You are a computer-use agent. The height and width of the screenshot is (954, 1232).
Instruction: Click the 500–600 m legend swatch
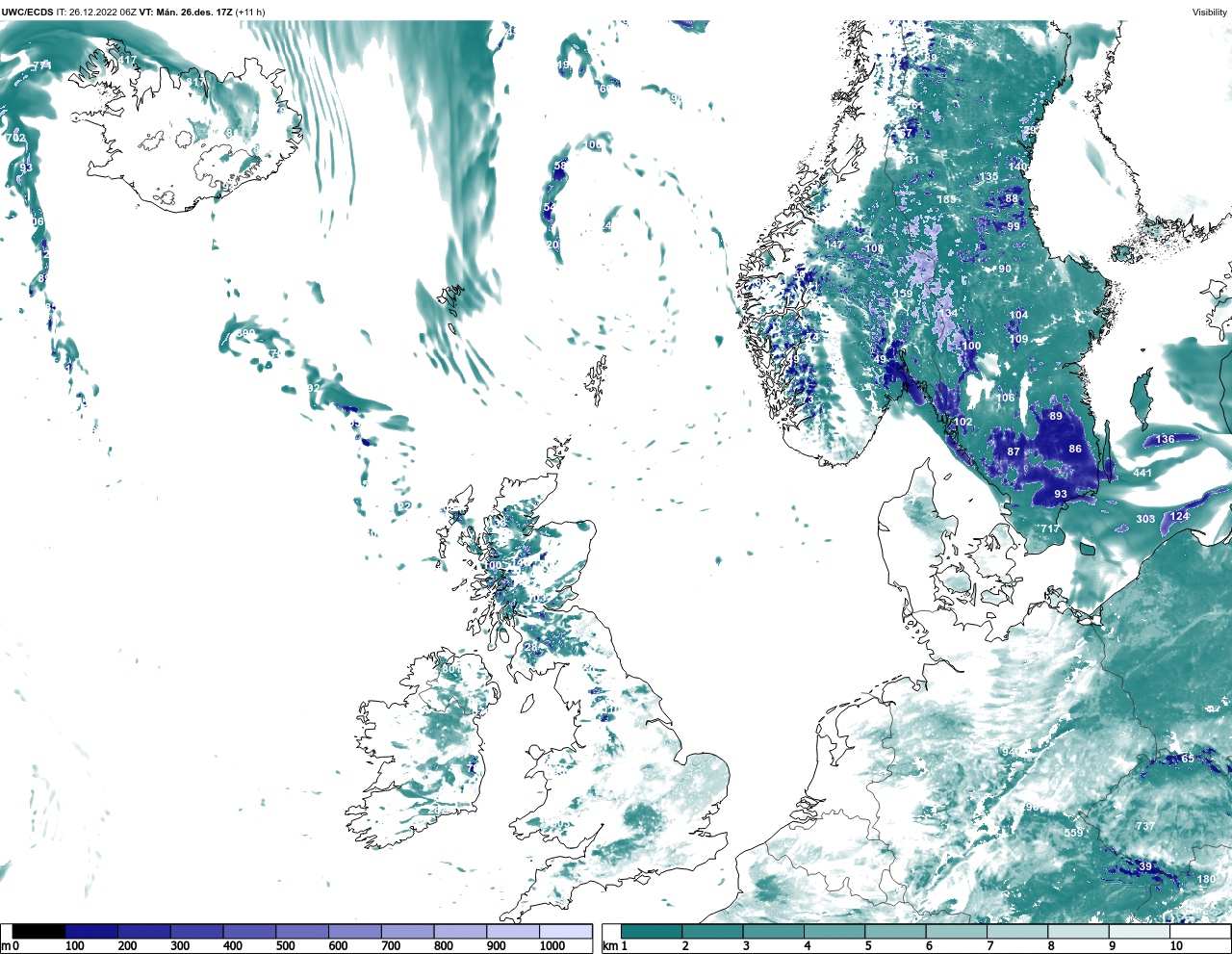click(301, 932)
